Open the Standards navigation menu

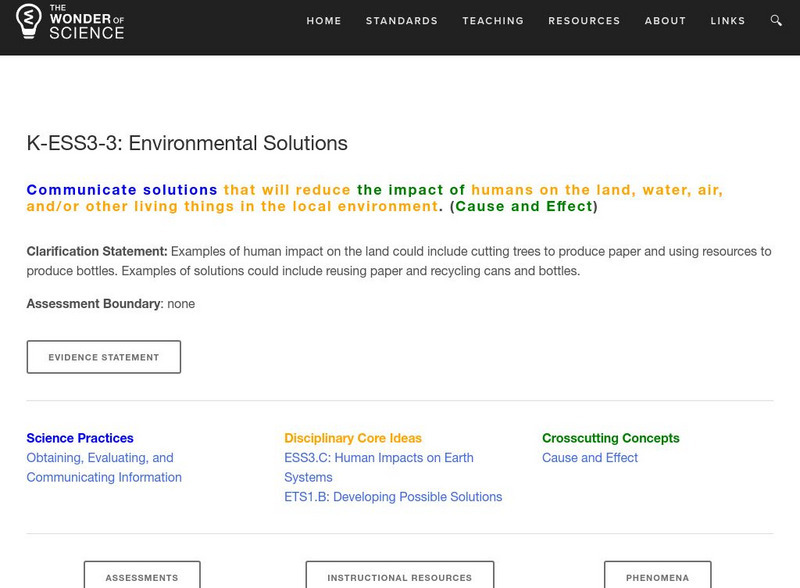[x=402, y=21]
